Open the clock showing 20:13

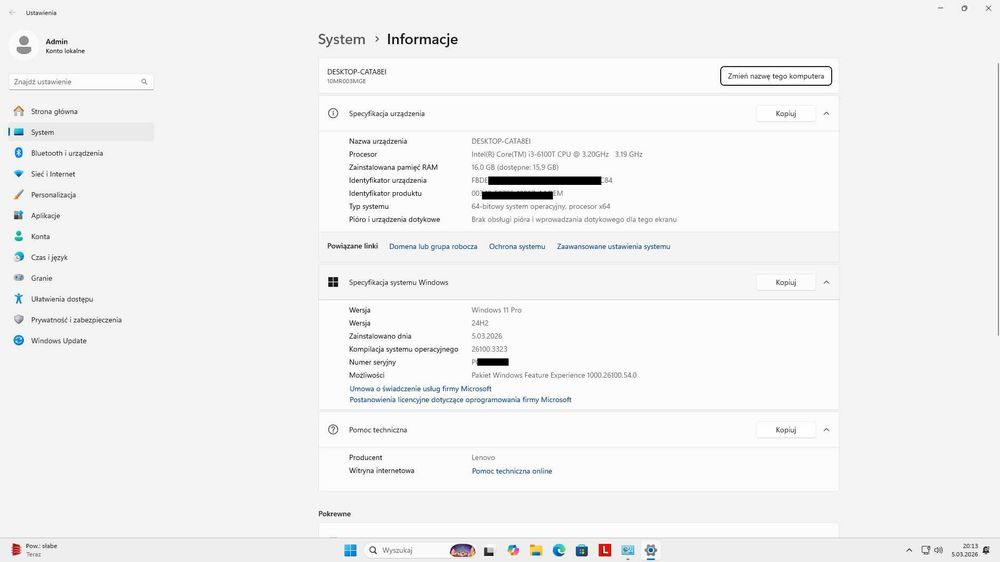[x=965, y=551]
